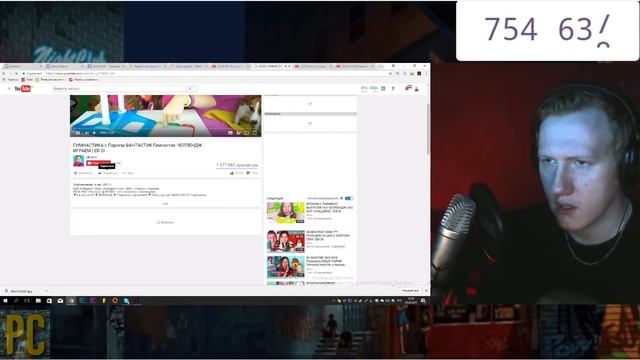Open Task View on the taskbar

click(x=27, y=301)
